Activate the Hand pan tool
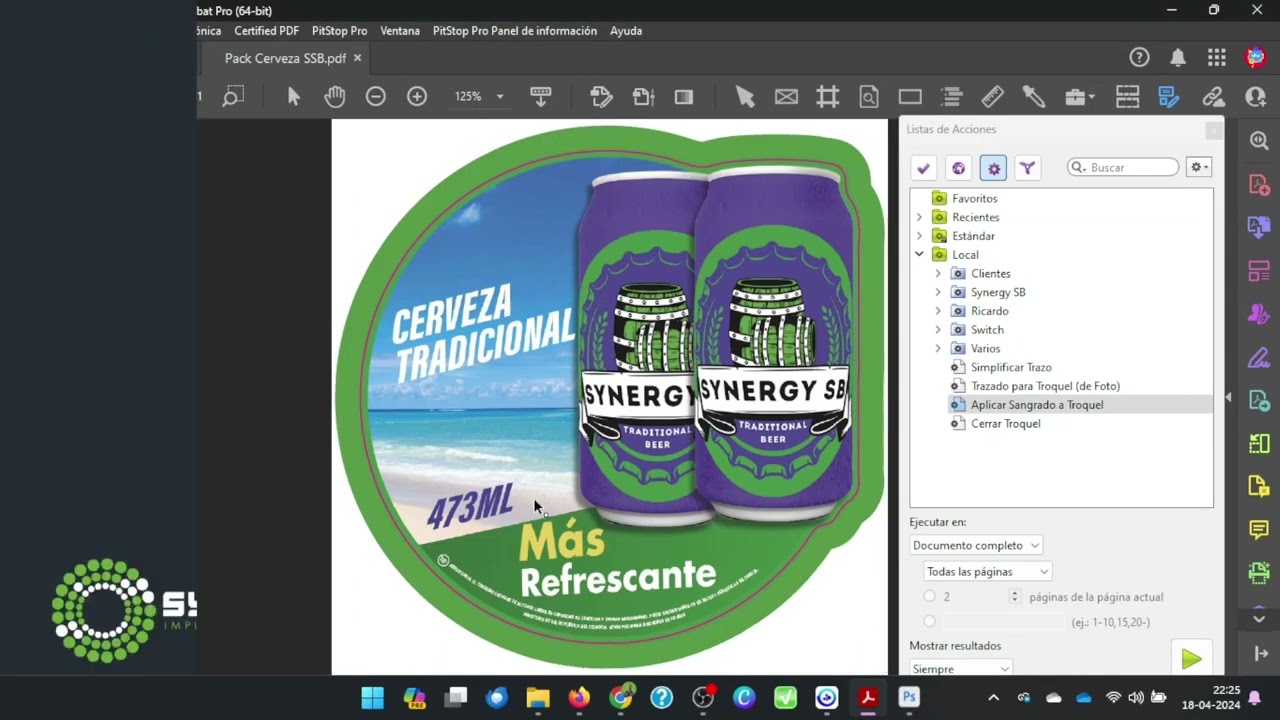 click(x=334, y=97)
